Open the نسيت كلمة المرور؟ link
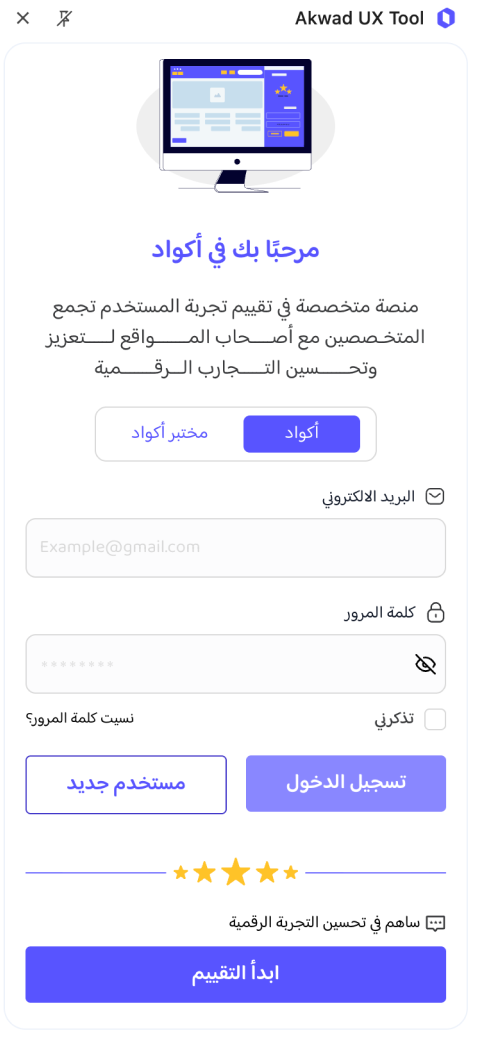This screenshot has width=478, height=1040. [x=80, y=719]
